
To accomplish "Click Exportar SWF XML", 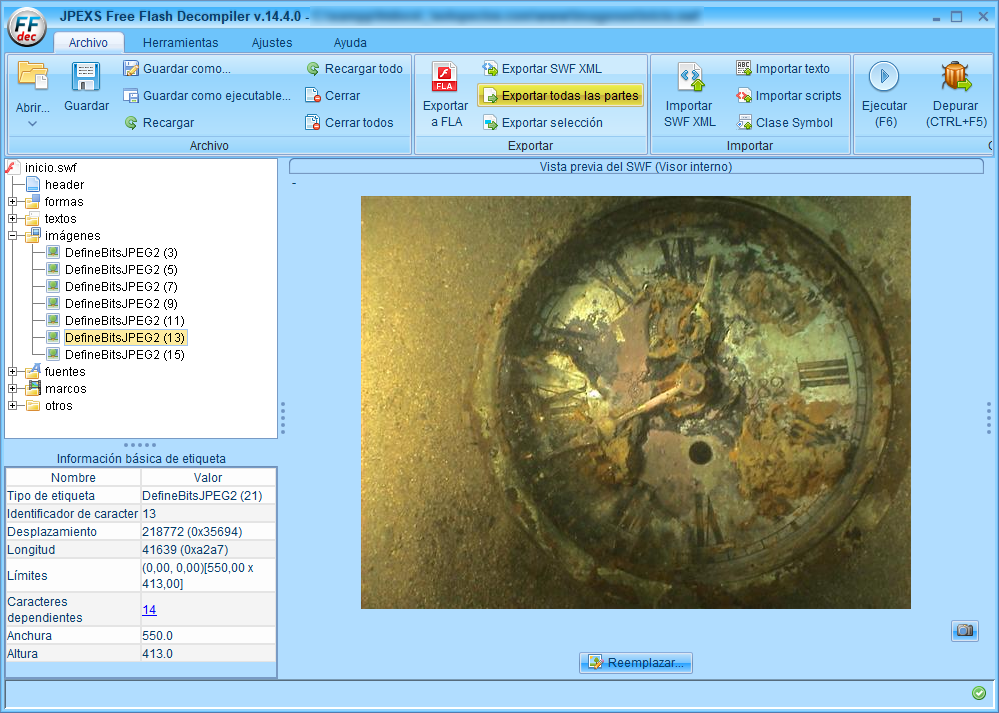I will [x=551, y=69].
